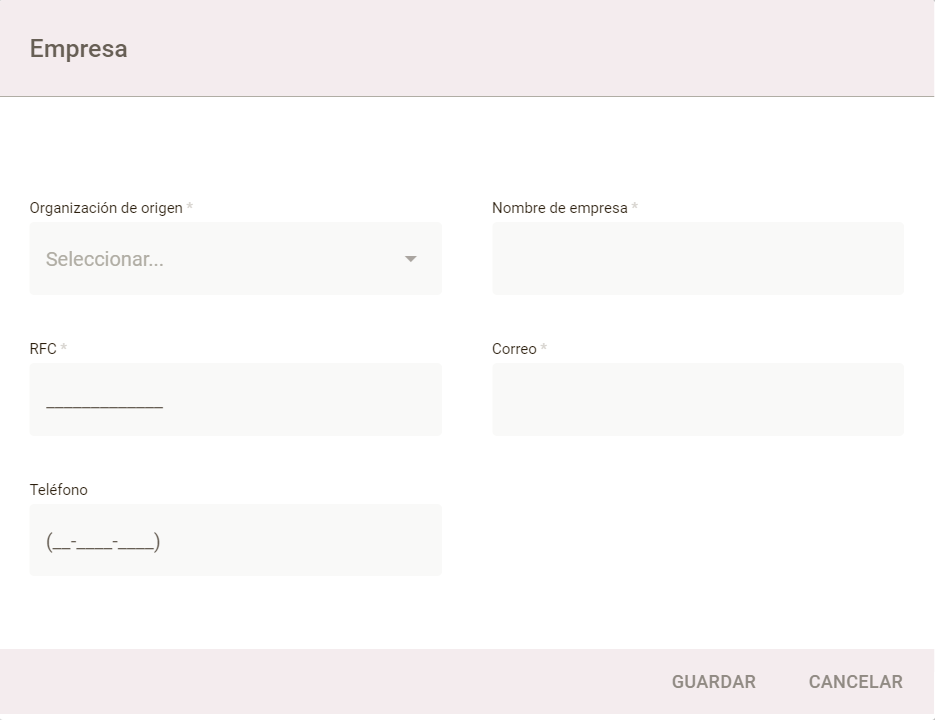Click the empty area below the Correo field
This screenshot has height=720, width=935.
(697, 530)
